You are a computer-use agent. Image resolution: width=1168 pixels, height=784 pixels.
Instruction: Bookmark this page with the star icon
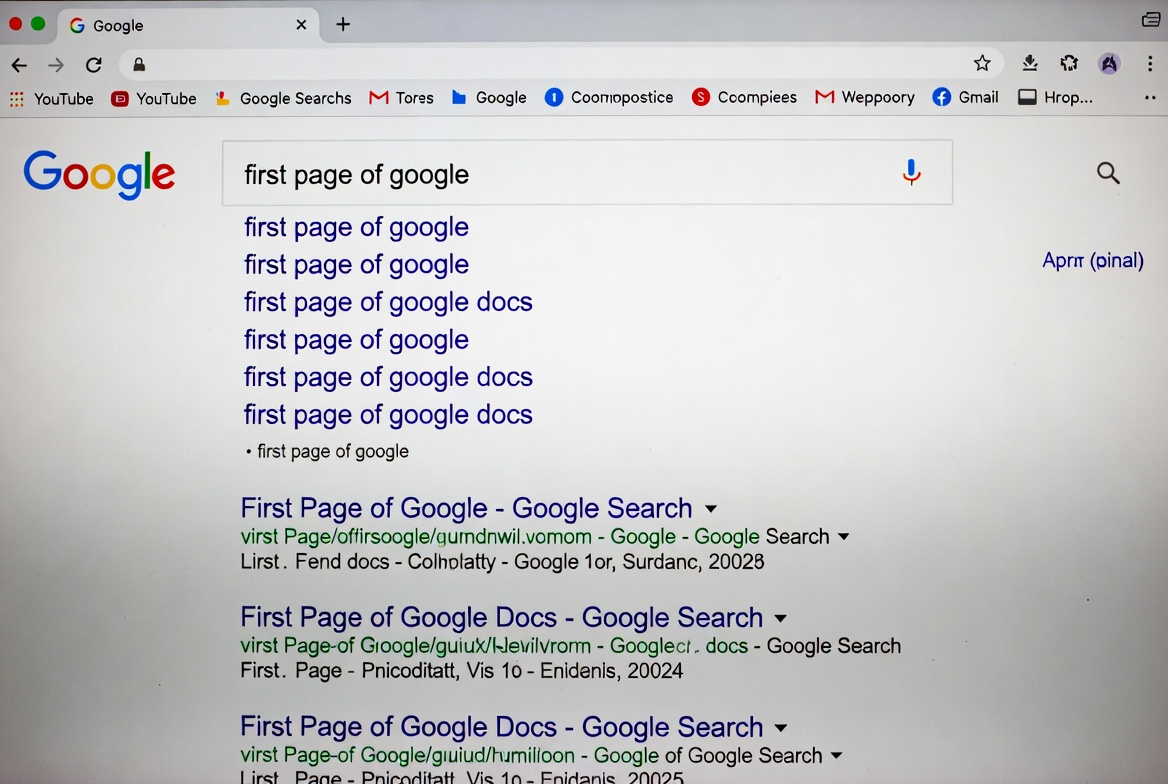(x=982, y=62)
